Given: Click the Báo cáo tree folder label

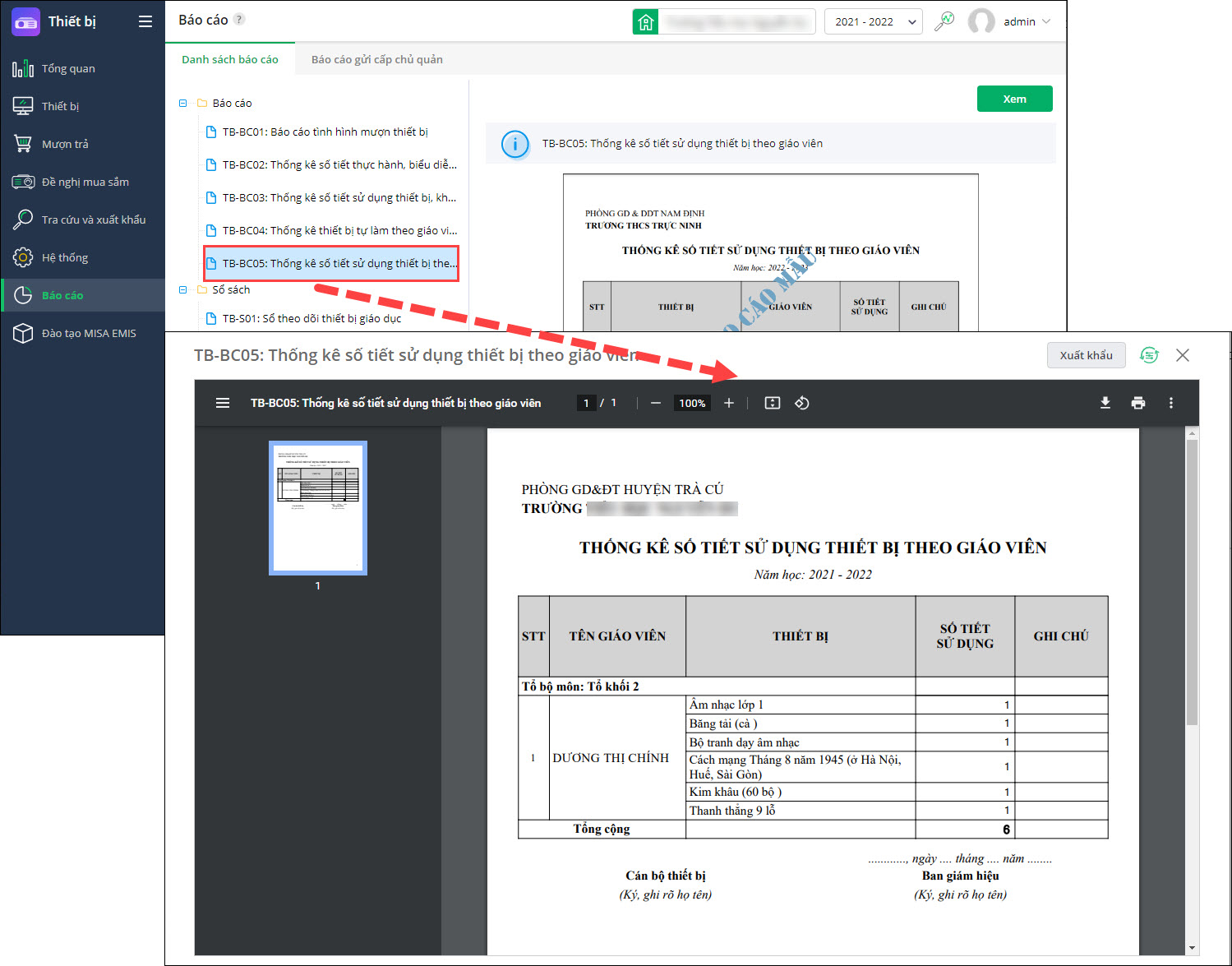Looking at the screenshot, I should point(232,103).
